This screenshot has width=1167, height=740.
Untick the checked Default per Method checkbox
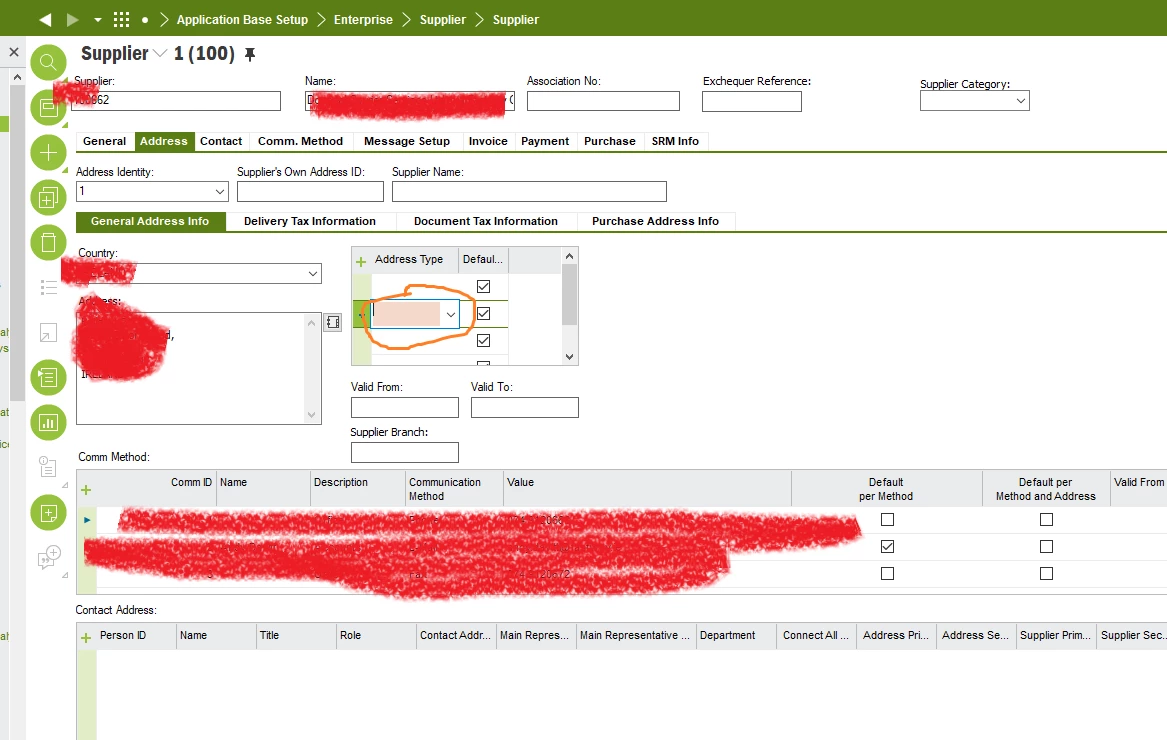[887, 546]
